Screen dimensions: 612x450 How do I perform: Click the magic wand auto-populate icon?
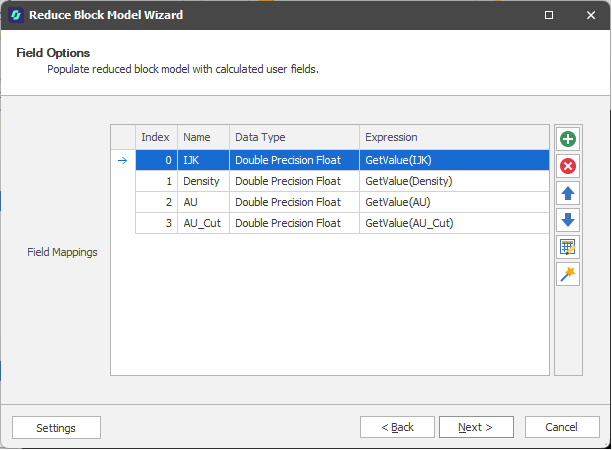[x=567, y=274]
